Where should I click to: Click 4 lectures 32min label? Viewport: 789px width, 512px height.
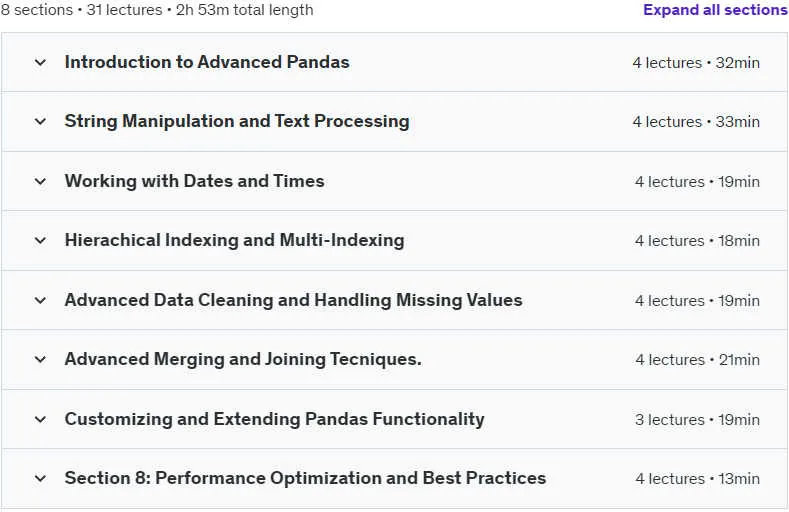(696, 63)
